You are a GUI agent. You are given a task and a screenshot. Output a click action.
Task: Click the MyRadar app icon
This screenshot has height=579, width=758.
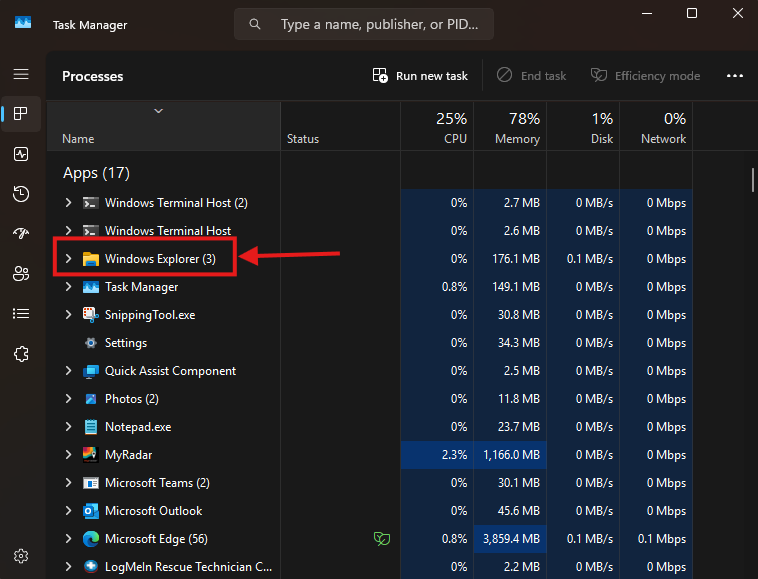pyautogui.click(x=90, y=455)
